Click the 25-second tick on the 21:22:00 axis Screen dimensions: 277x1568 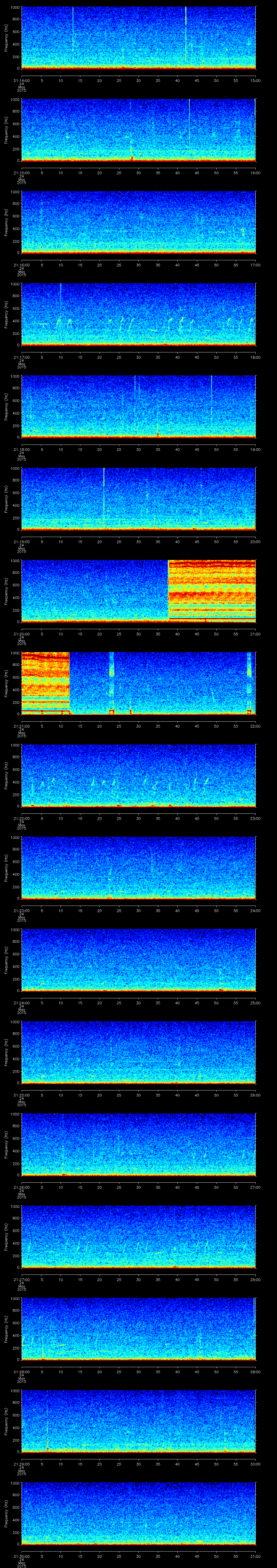pos(119,818)
